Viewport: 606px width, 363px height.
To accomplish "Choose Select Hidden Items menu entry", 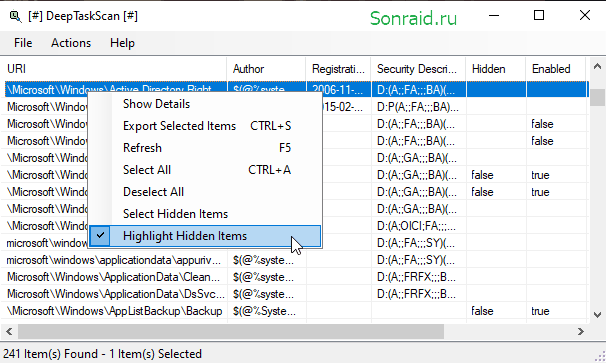I will tap(205, 214).
